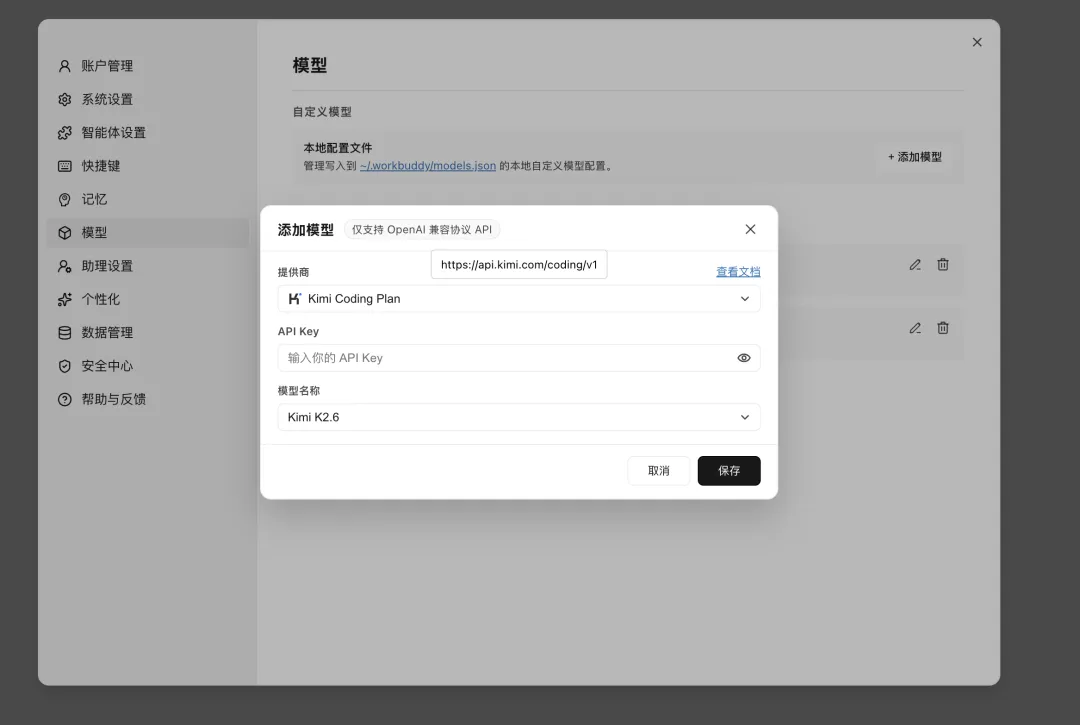Screen dimensions: 1080x725
Task: Click the https://api.kimi.com/coding/v1 tooltip text
Action: click(x=519, y=264)
